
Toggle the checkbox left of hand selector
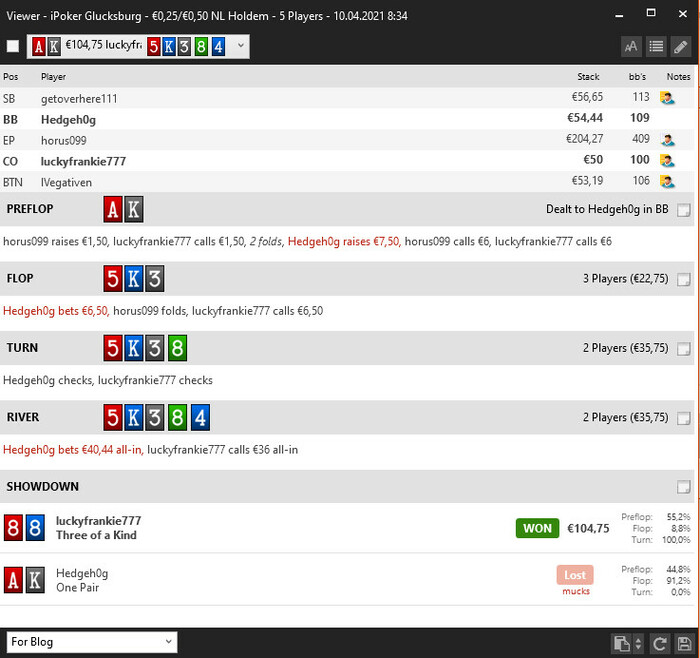13,46
